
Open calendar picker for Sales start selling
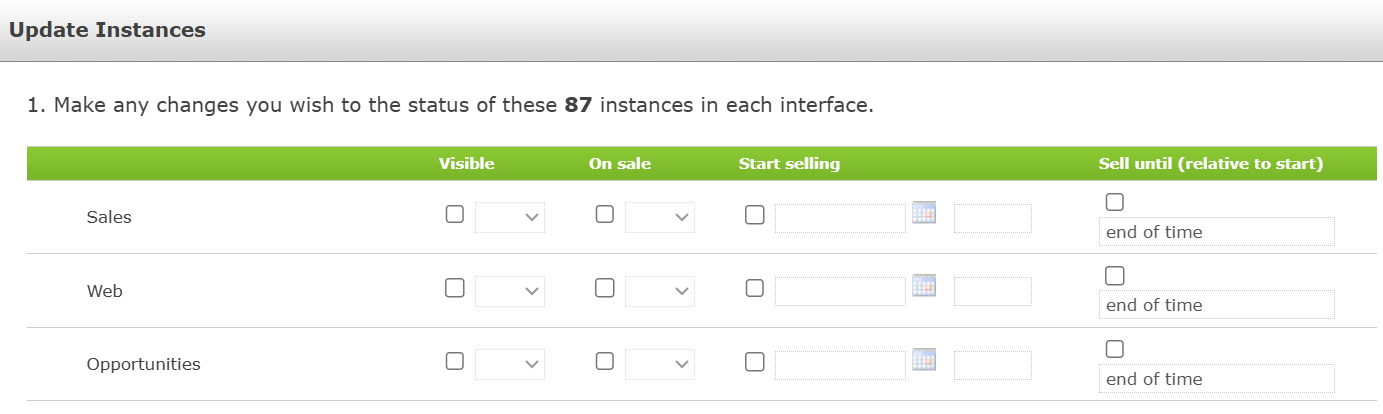(924, 213)
